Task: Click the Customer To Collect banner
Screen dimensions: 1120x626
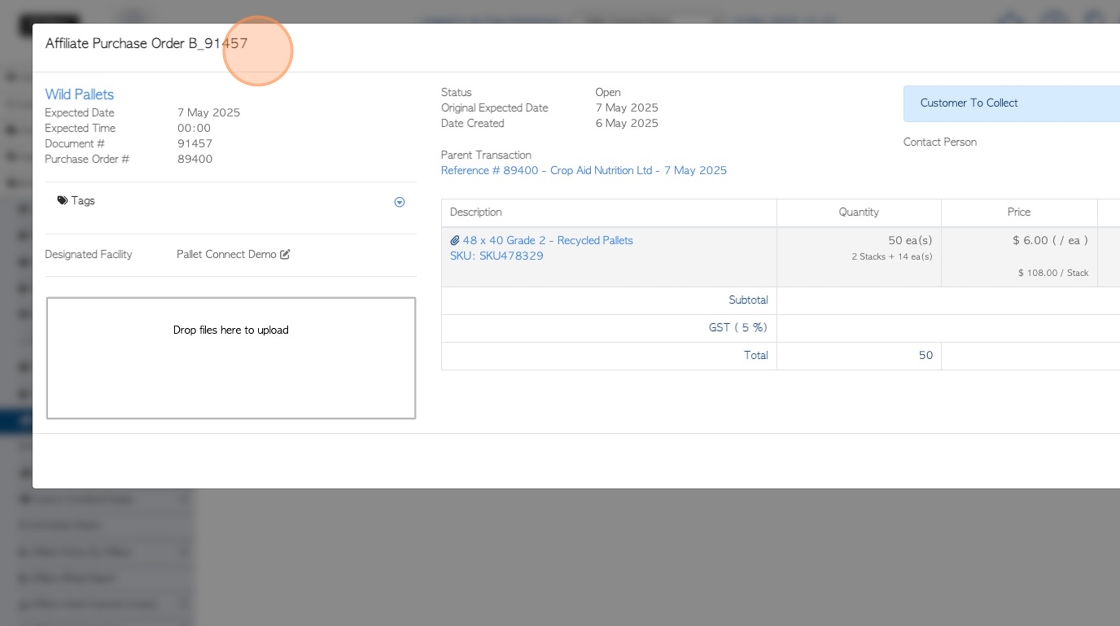Action: pyautogui.click(x=1011, y=104)
